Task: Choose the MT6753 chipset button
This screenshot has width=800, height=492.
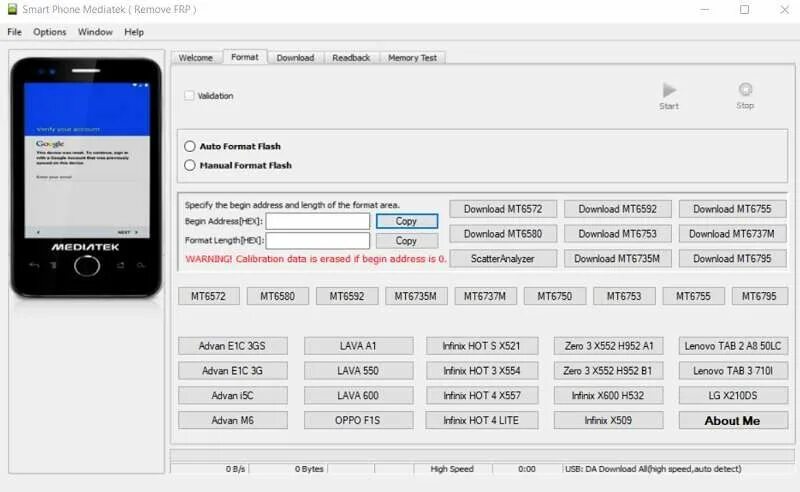Action: point(624,296)
